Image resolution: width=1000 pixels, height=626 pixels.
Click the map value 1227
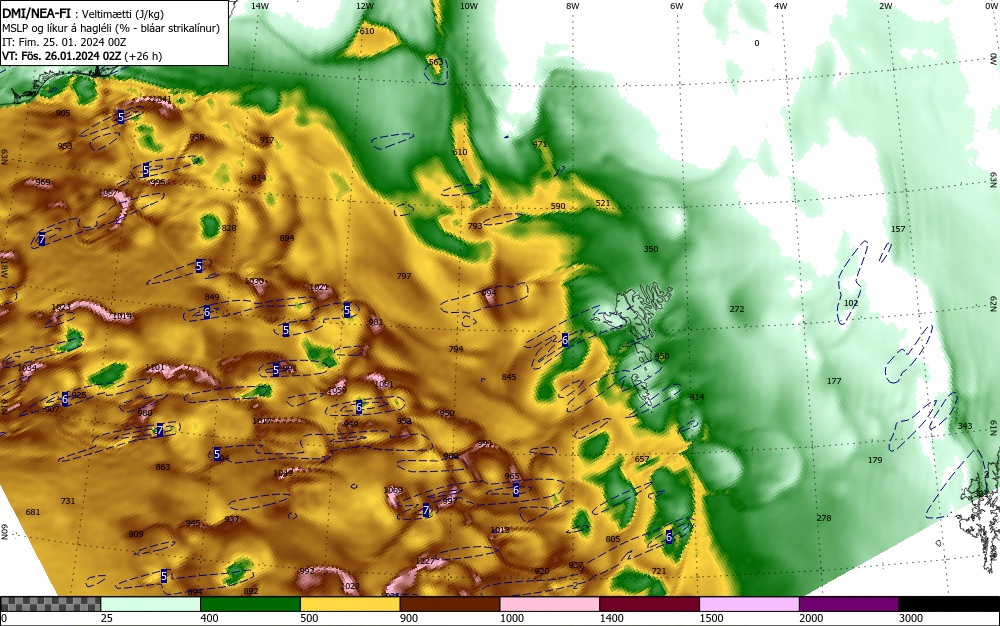tap(425, 561)
